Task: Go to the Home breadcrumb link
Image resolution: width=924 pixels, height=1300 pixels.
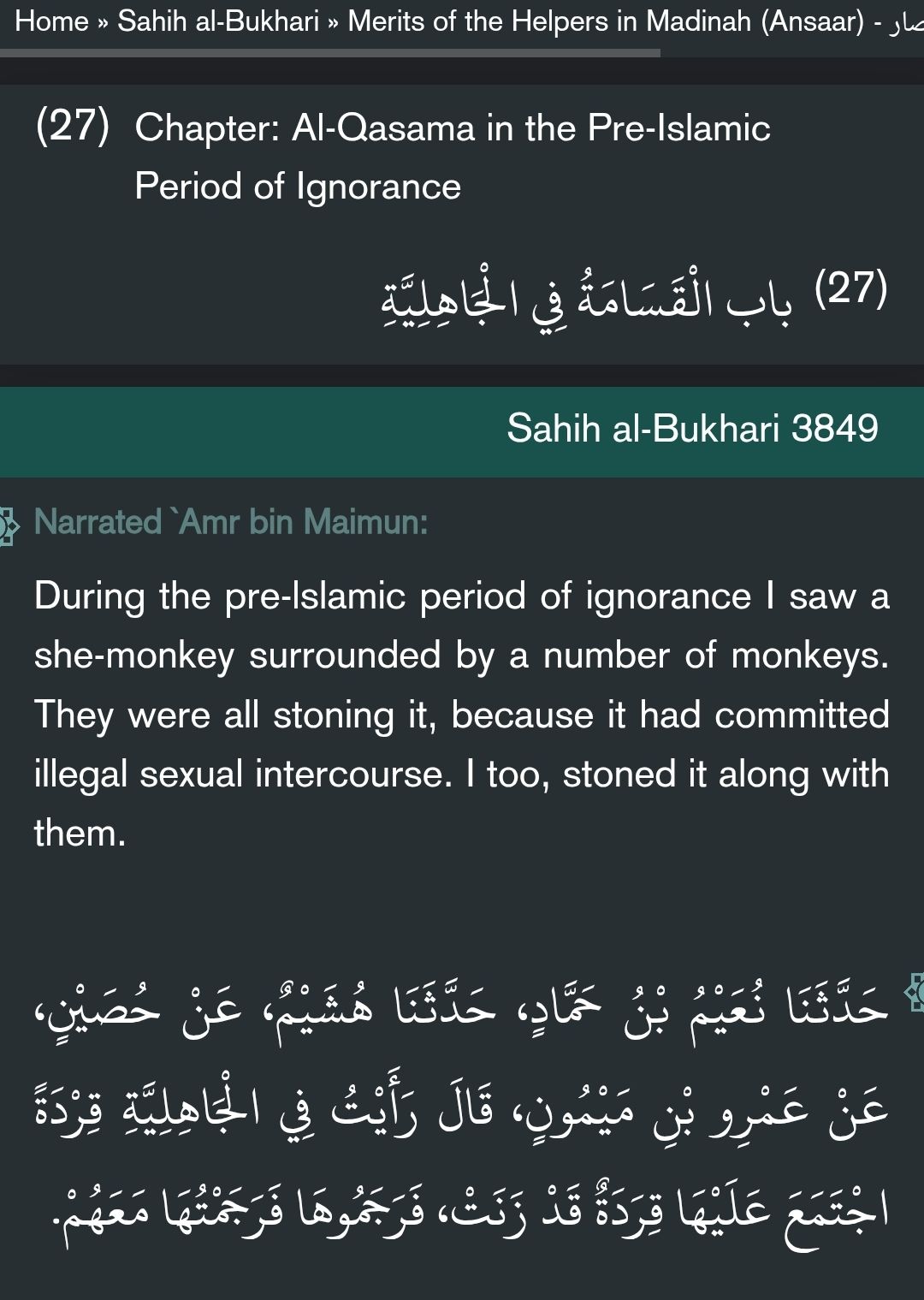Action: click(x=51, y=21)
